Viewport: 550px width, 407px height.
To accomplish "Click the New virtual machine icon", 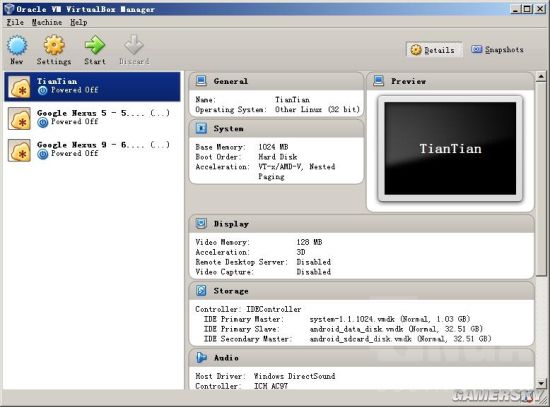I will click(17, 46).
